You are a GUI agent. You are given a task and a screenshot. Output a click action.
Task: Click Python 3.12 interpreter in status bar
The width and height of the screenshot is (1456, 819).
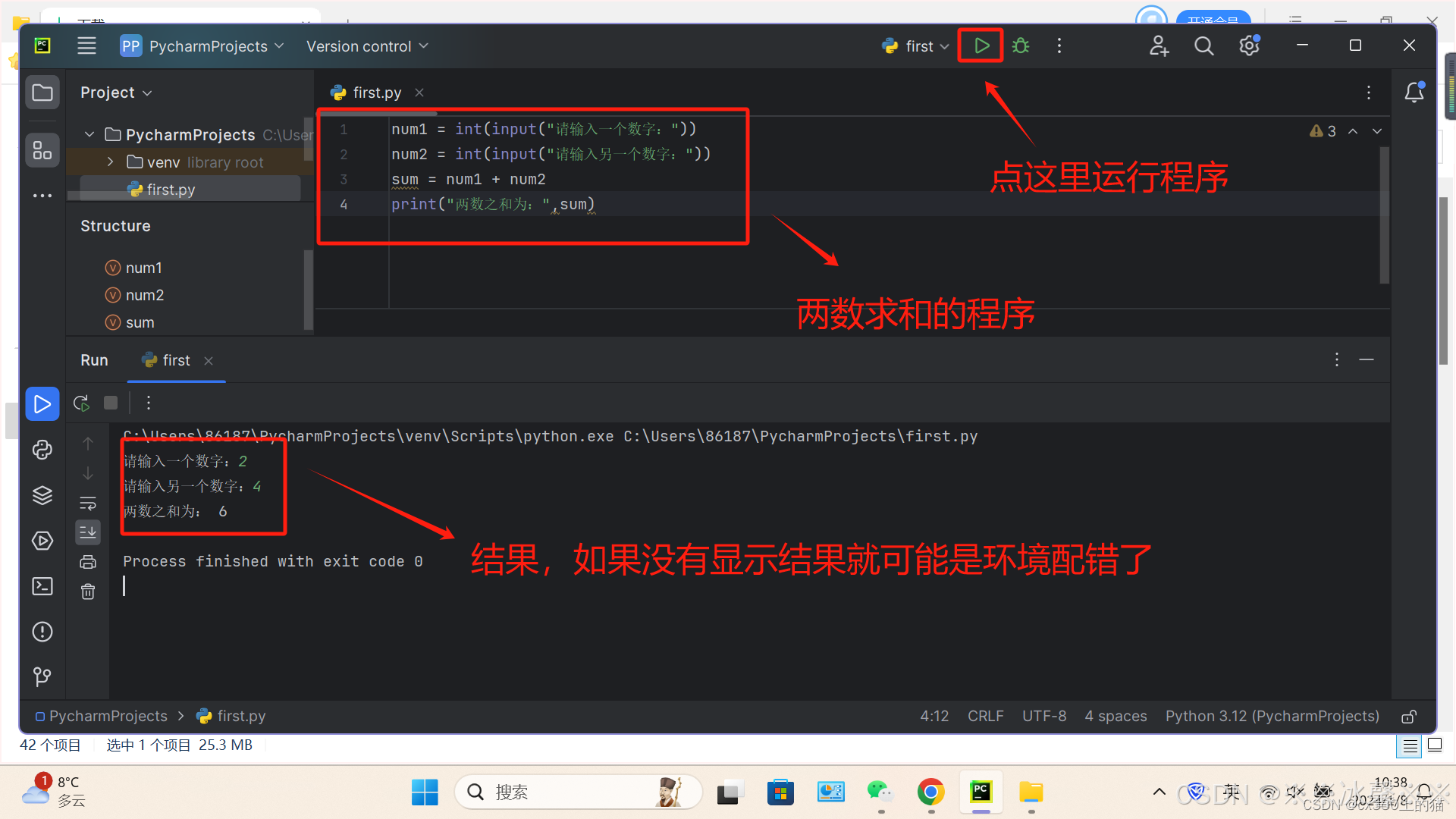click(x=1272, y=717)
